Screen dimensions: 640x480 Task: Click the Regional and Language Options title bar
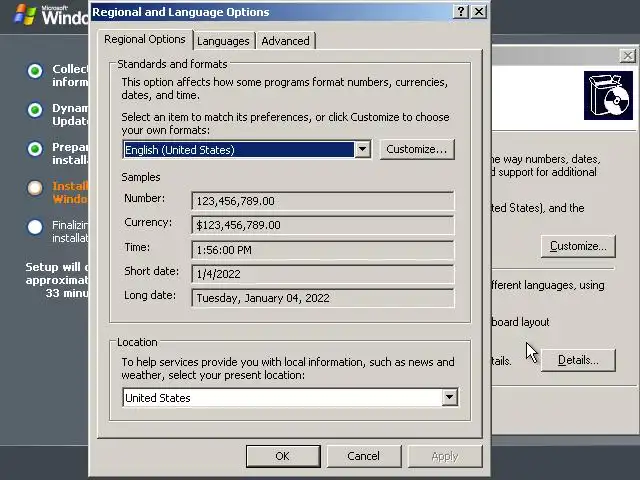[x=269, y=12]
